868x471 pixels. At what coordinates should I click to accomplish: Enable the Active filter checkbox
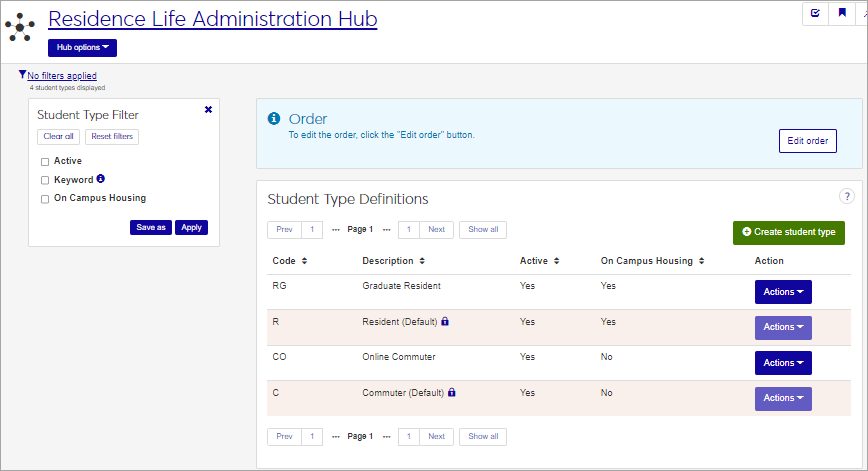pos(45,161)
